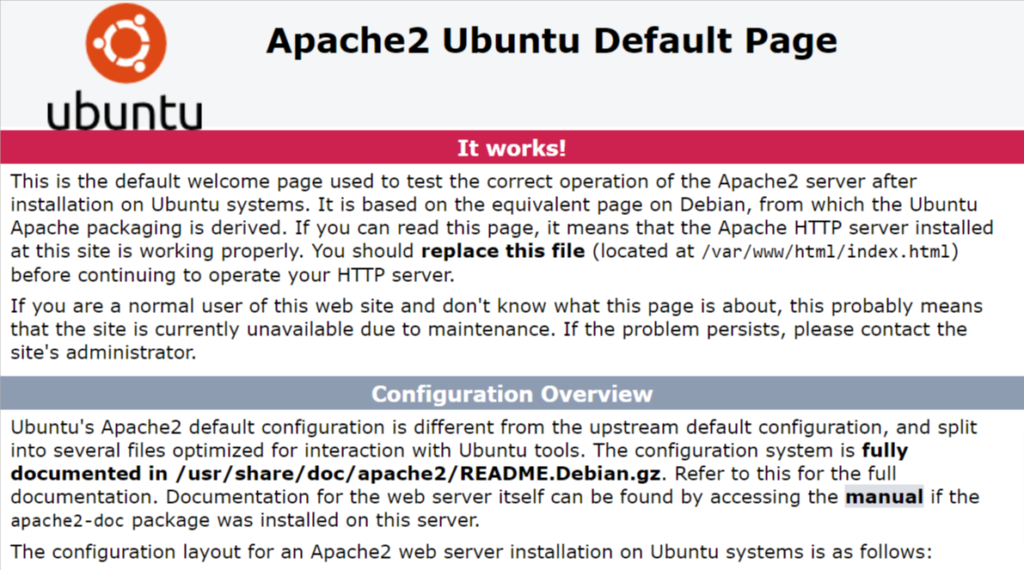
Task: Click the Configuration Overview section heading
Action: tap(511, 394)
